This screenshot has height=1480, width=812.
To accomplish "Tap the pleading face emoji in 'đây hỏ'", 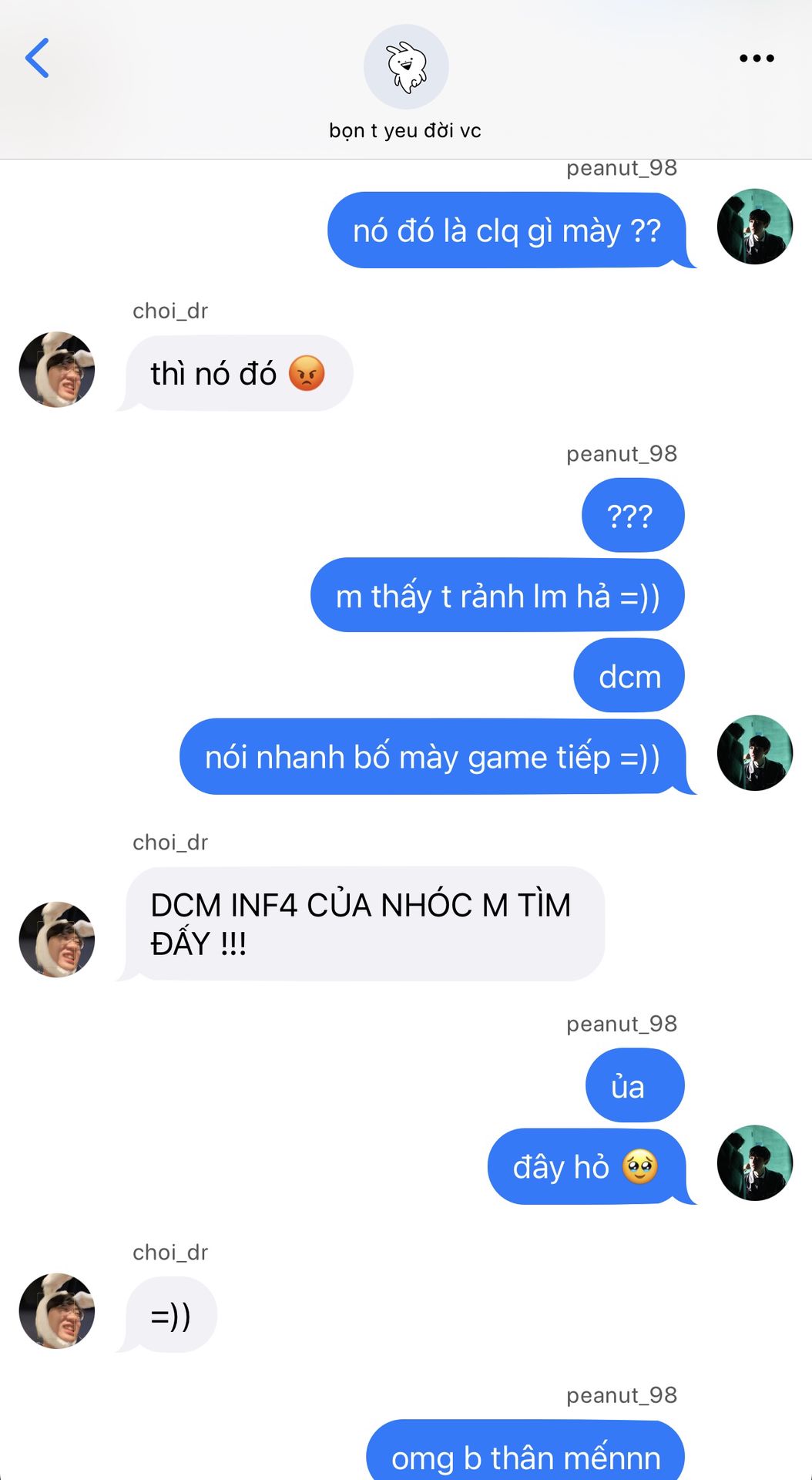I will point(640,1167).
